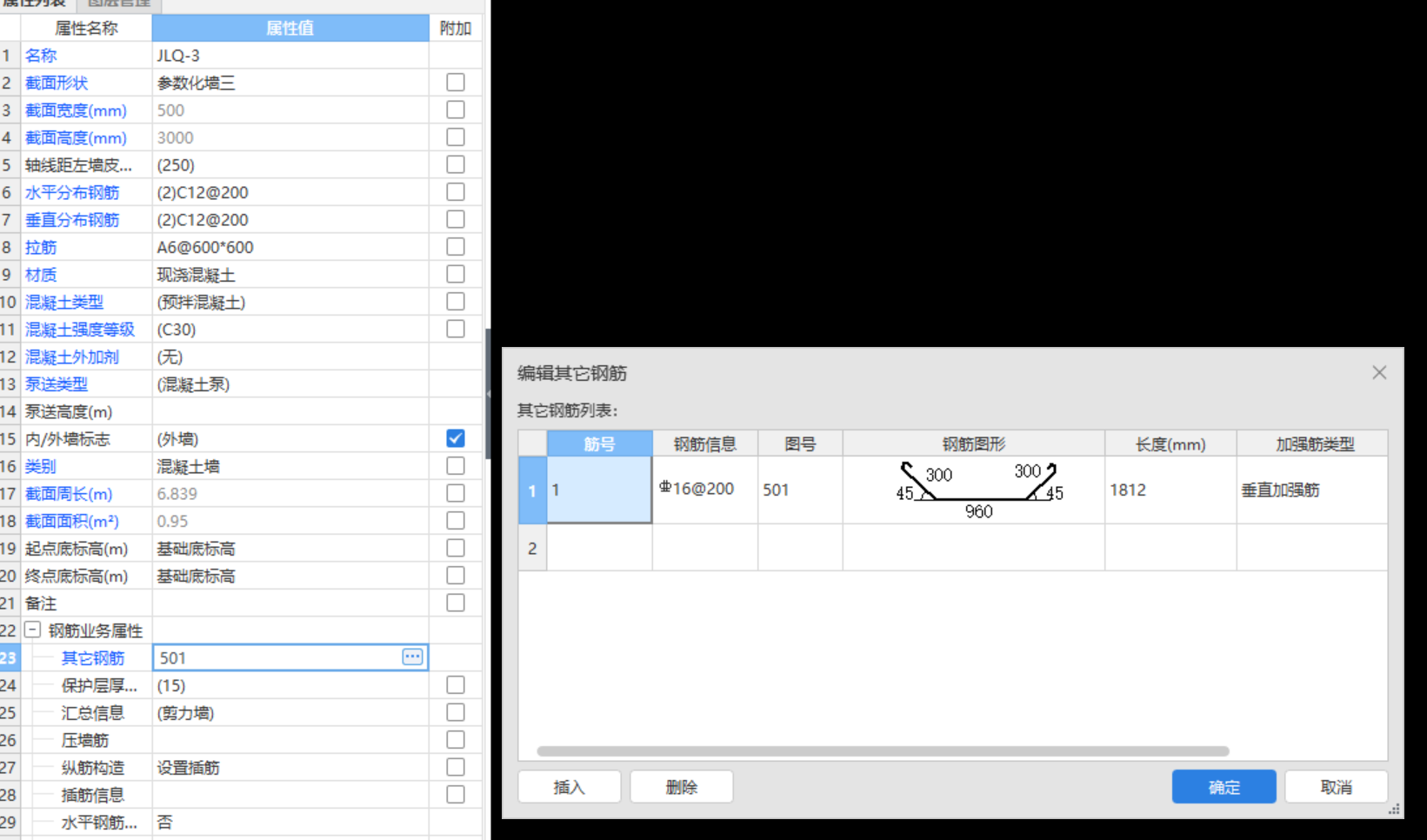Click the 钢筋图形 column header
Screen dimensions: 1427x840
(974, 443)
